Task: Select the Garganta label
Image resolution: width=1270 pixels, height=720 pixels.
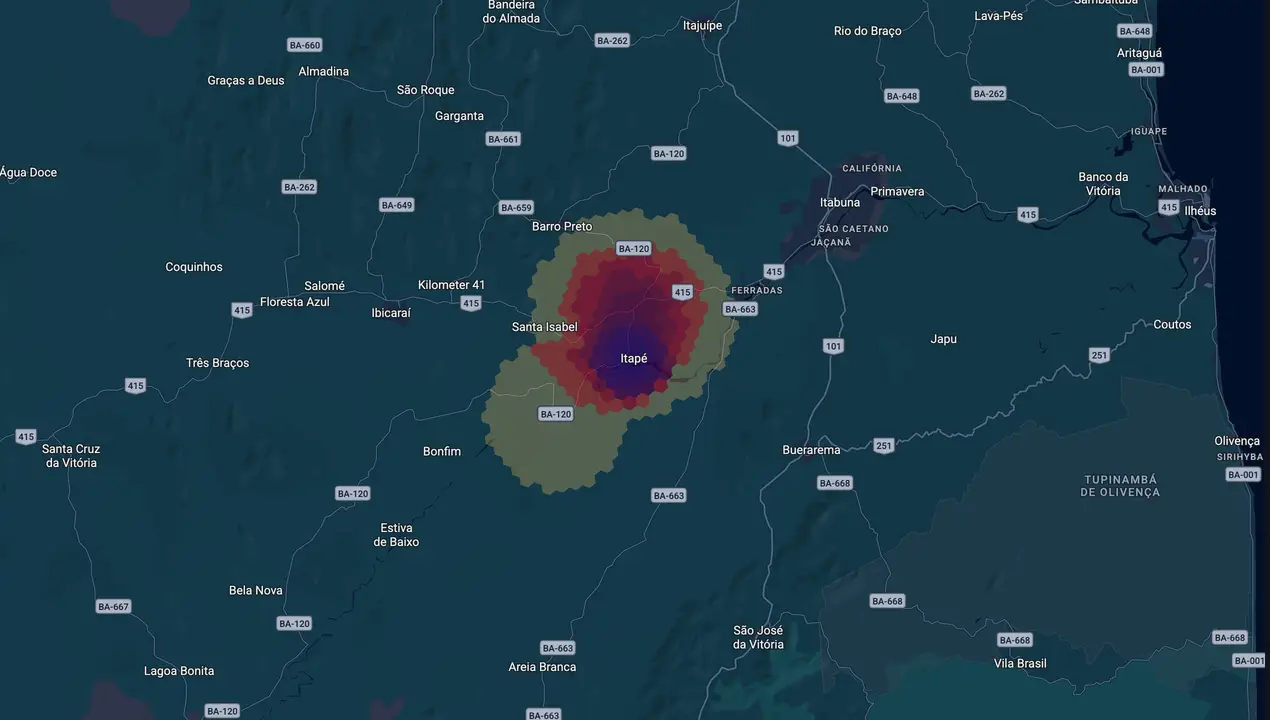Action: click(459, 116)
